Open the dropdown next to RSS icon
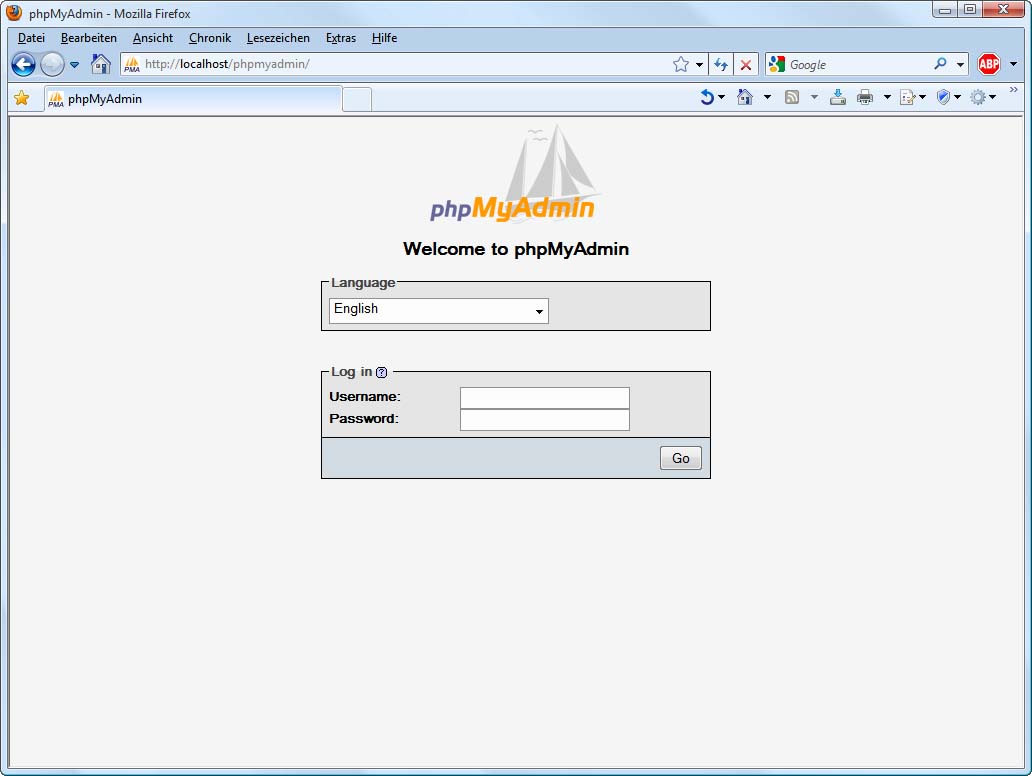The image size is (1032, 776). [814, 97]
